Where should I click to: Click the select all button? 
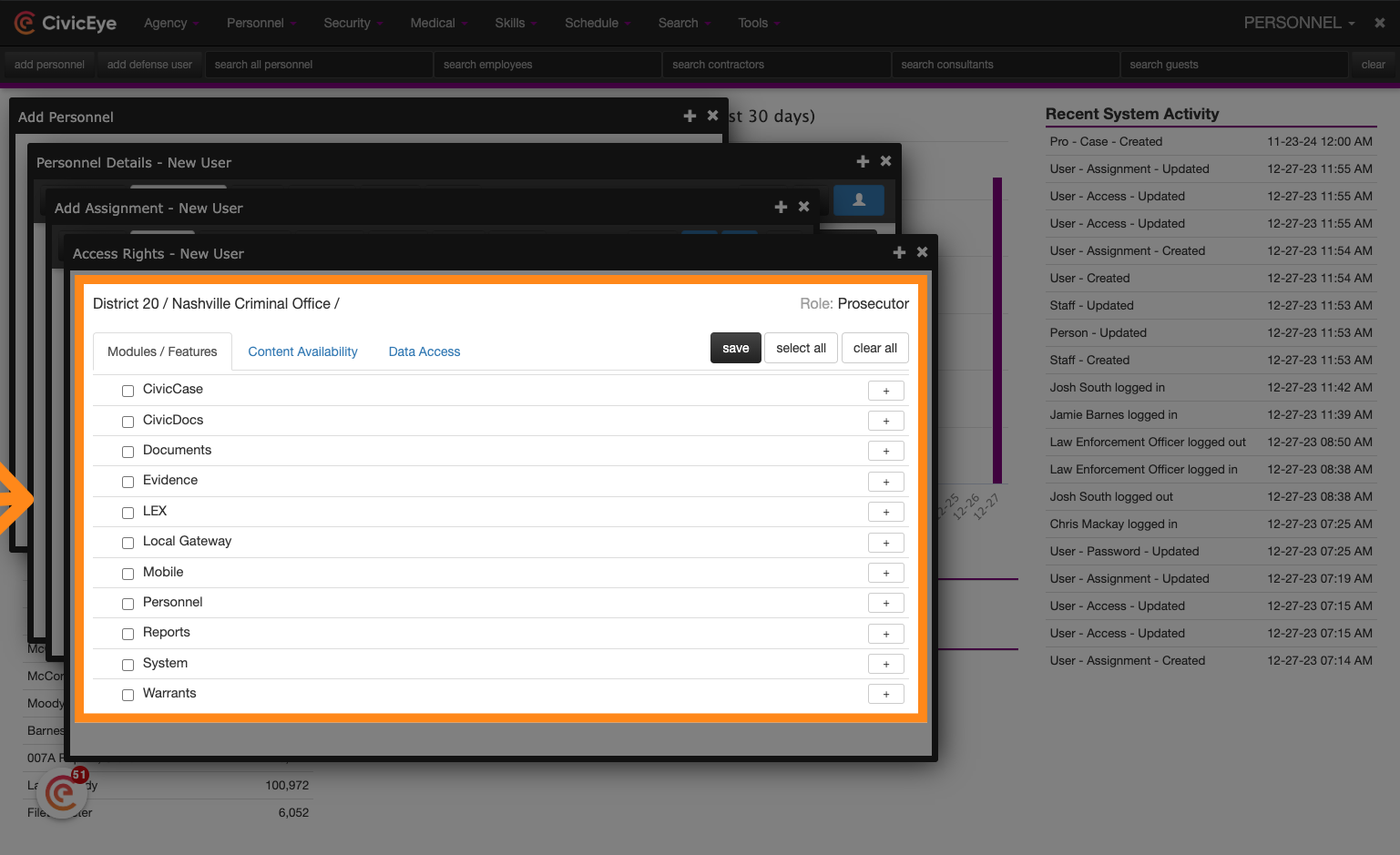tap(801, 348)
